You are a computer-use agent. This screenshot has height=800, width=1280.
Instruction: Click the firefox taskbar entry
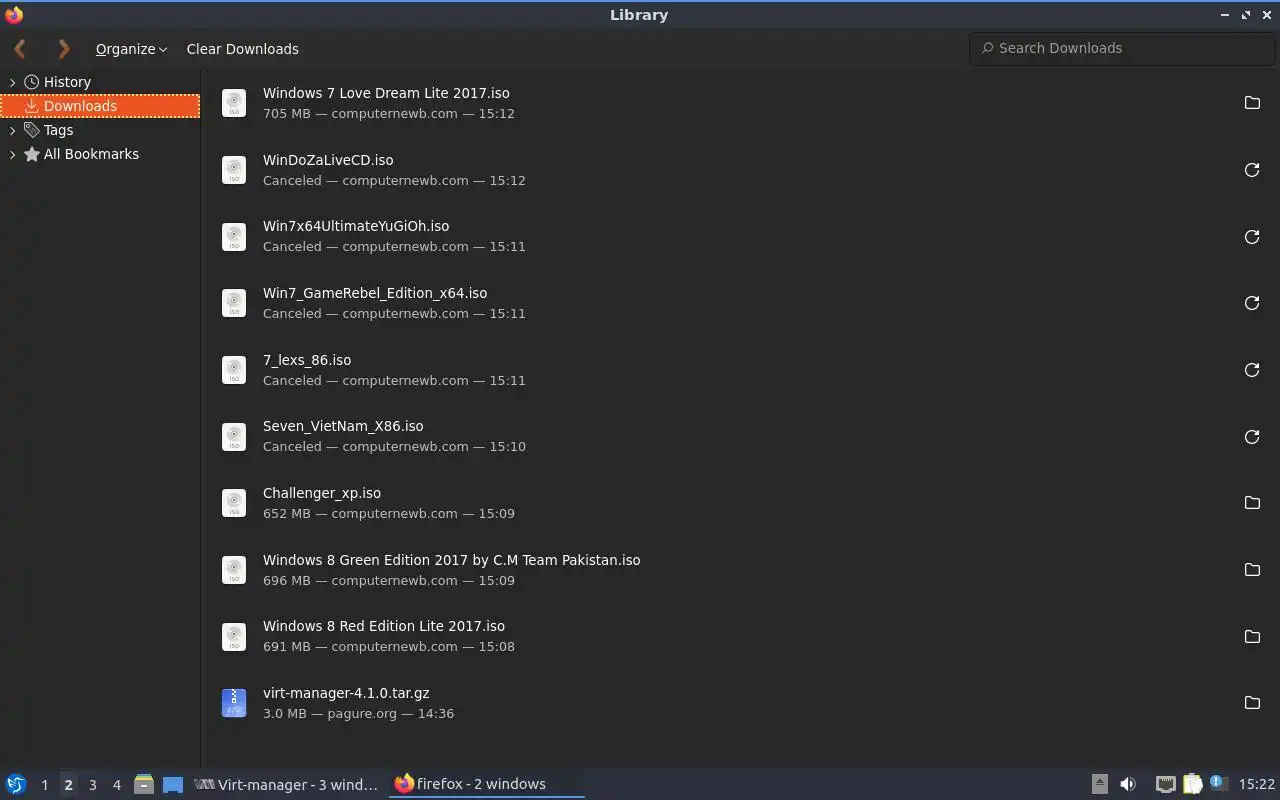[486, 784]
